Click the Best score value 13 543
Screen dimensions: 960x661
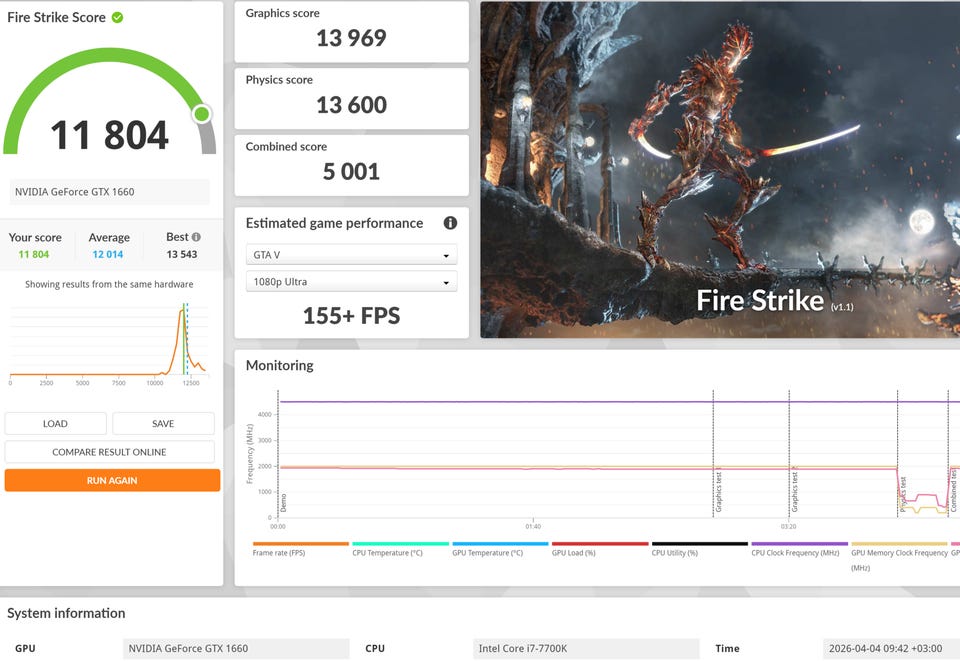coord(182,254)
